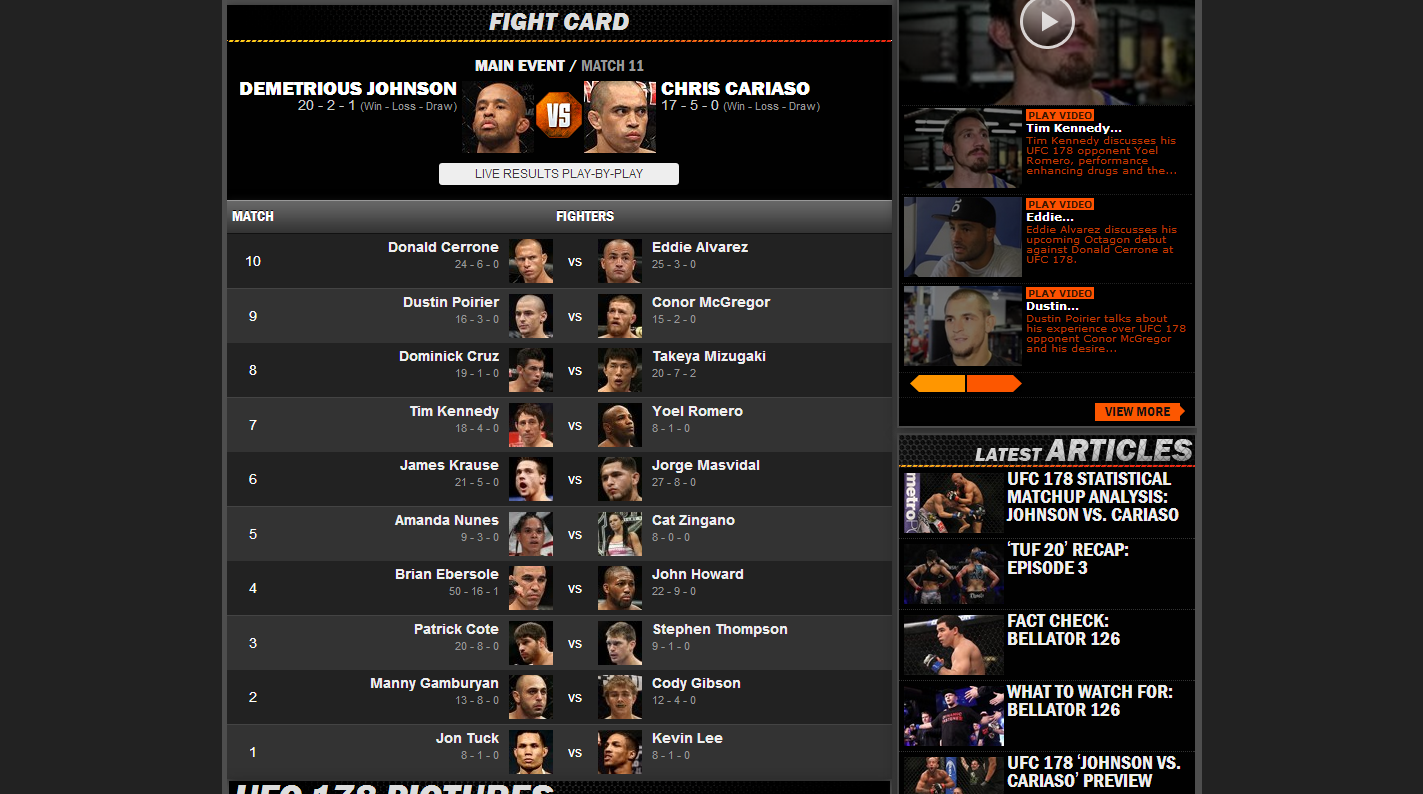Click Dominick Cruz's headshot

click(531, 370)
